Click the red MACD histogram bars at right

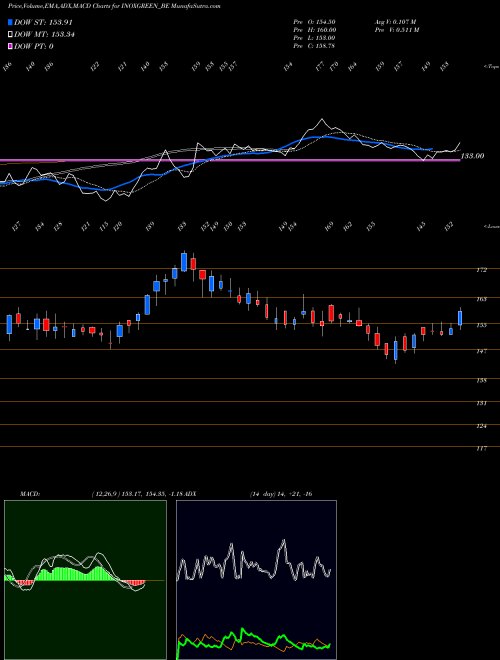coord(133,583)
